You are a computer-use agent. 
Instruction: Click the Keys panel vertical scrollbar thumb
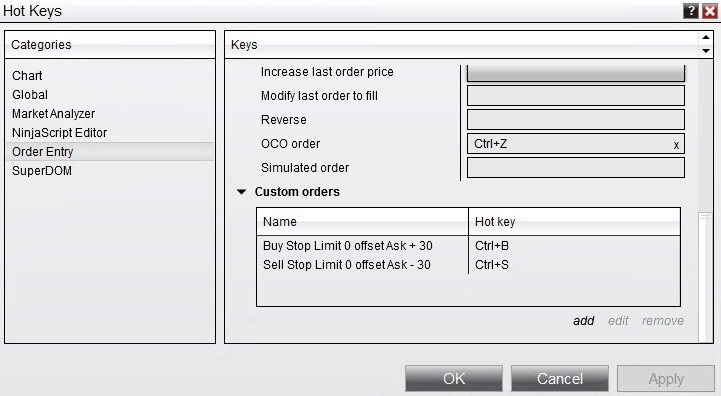pos(705,276)
